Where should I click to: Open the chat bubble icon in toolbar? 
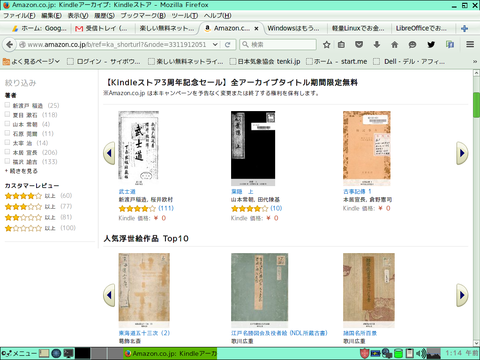(412, 44)
